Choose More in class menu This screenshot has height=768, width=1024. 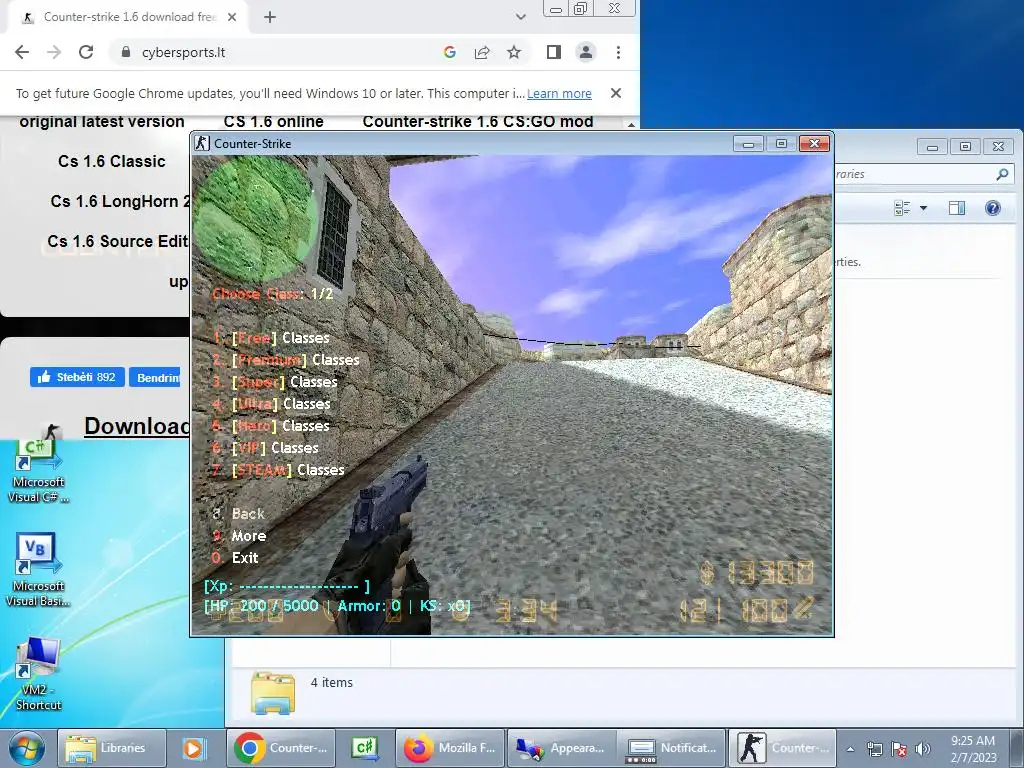[x=240, y=536]
